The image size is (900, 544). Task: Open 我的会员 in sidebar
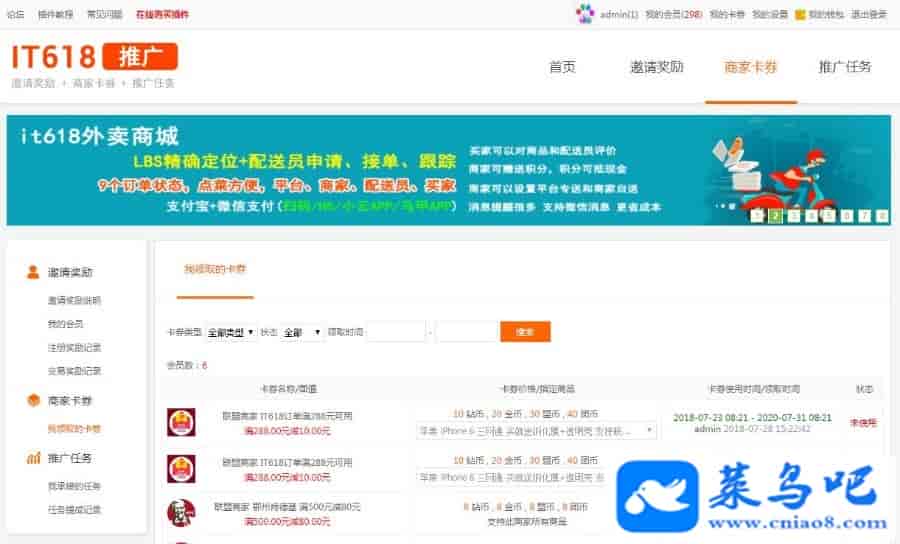click(x=65, y=324)
